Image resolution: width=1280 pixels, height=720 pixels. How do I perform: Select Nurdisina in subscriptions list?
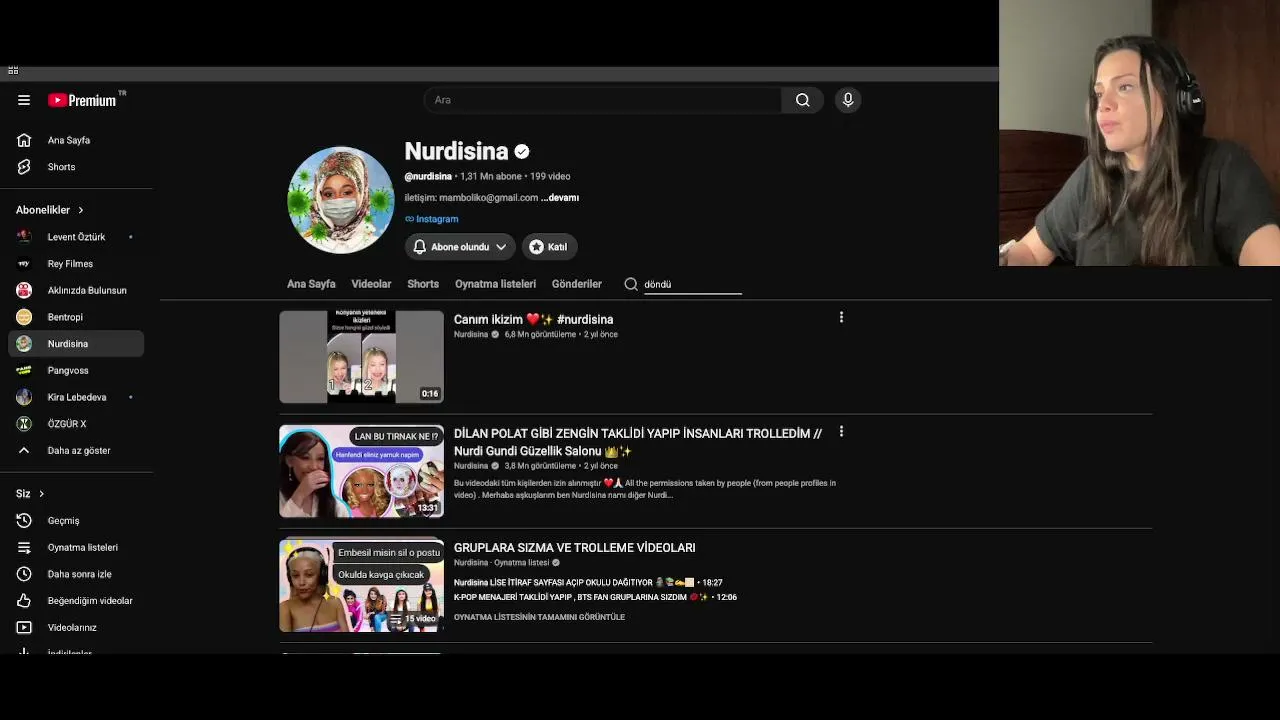[76, 344]
